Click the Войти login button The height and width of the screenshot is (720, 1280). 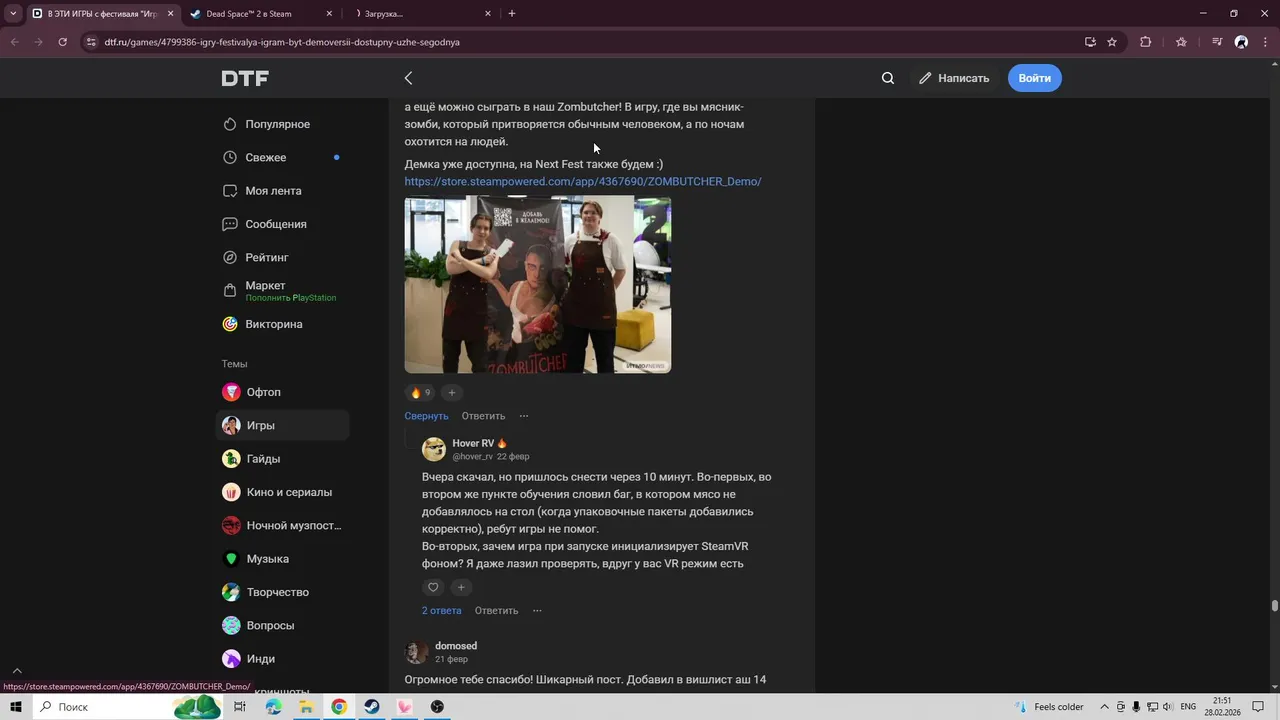coord(1034,78)
